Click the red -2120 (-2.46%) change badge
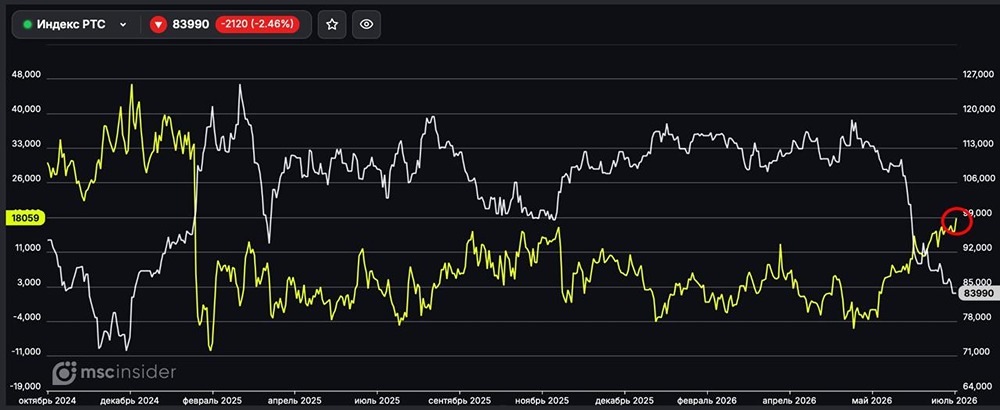The width and height of the screenshot is (1000, 410). pos(258,25)
